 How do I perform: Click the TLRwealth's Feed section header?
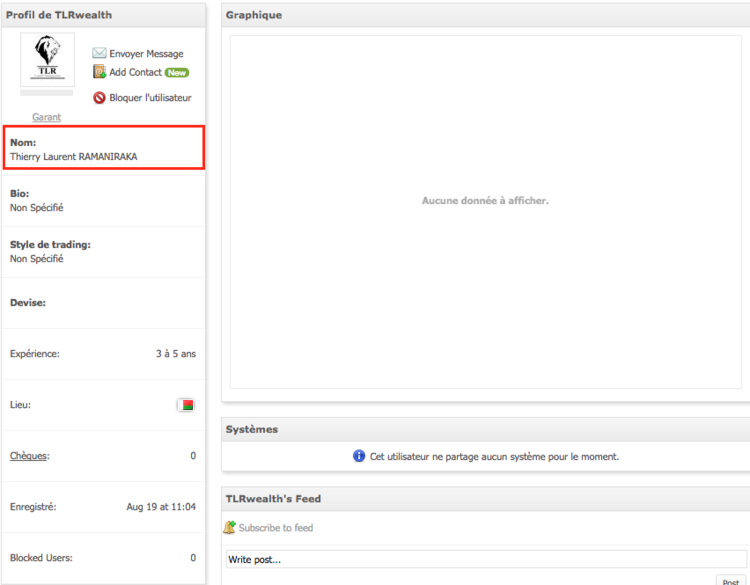pyautogui.click(x=273, y=498)
